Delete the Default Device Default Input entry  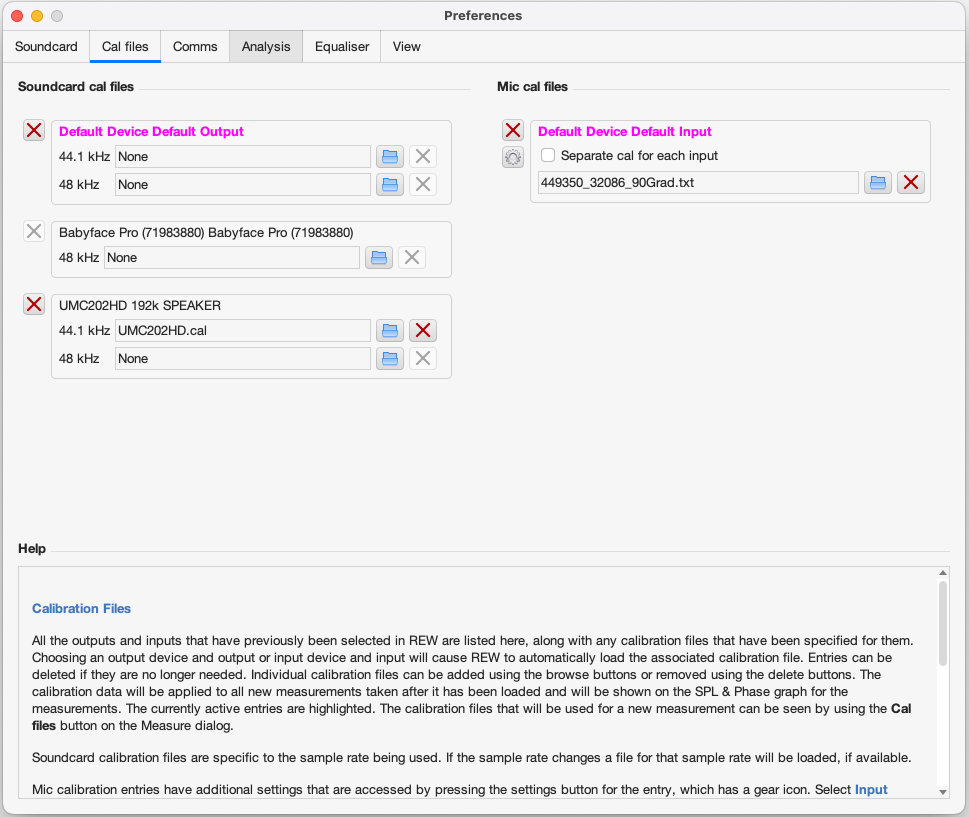[x=513, y=130]
